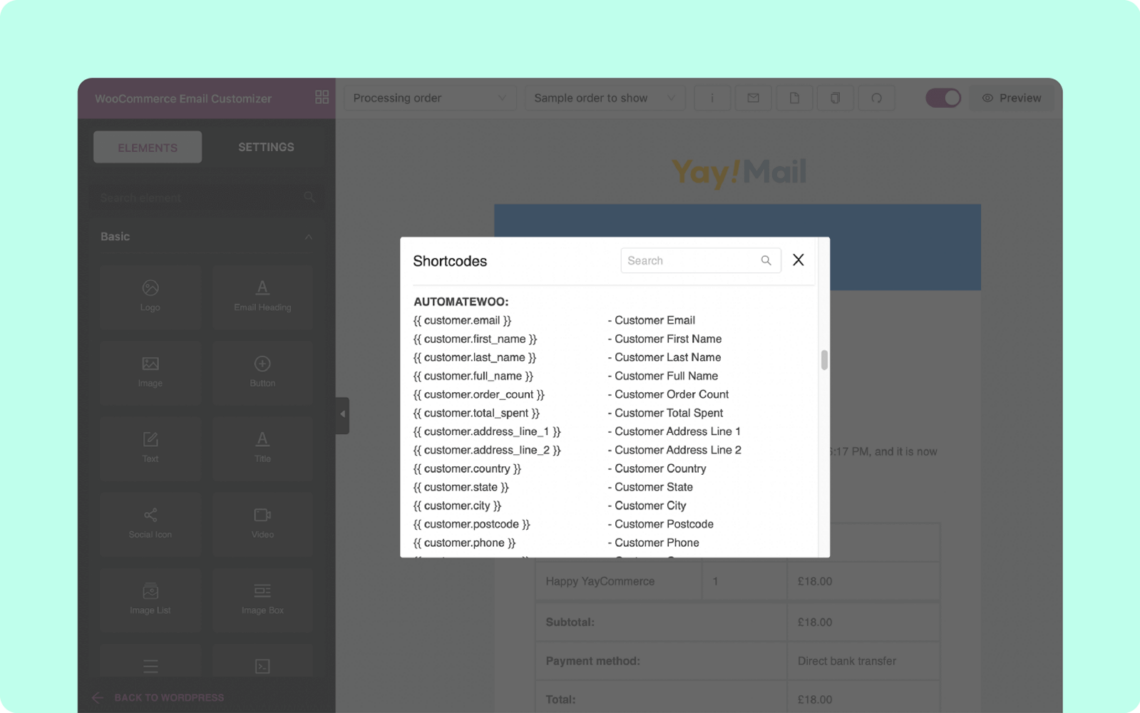The height and width of the screenshot is (713, 1140).
Task: Switch to the SETTINGS tab
Action: tap(265, 146)
